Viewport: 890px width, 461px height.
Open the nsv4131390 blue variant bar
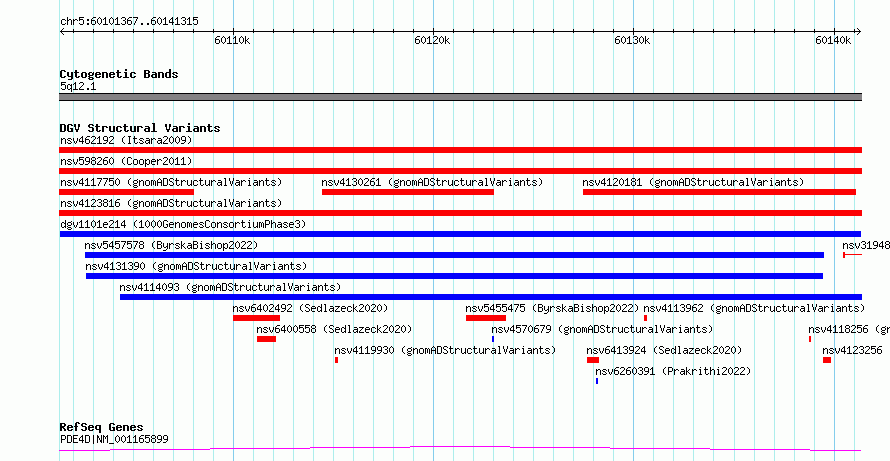pos(455,276)
